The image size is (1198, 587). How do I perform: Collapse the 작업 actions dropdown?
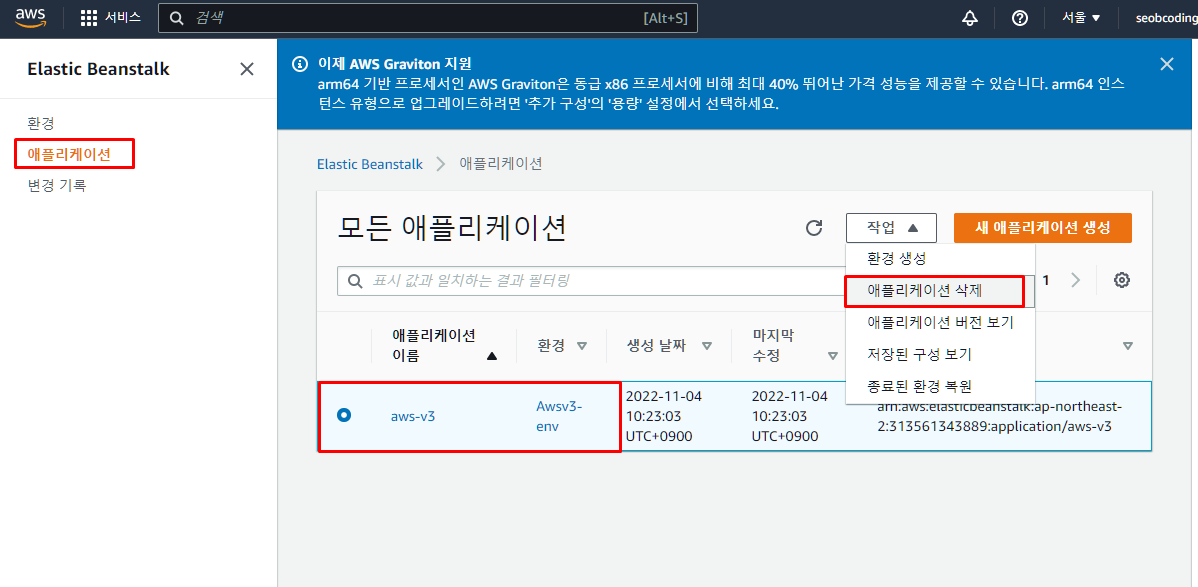892,228
